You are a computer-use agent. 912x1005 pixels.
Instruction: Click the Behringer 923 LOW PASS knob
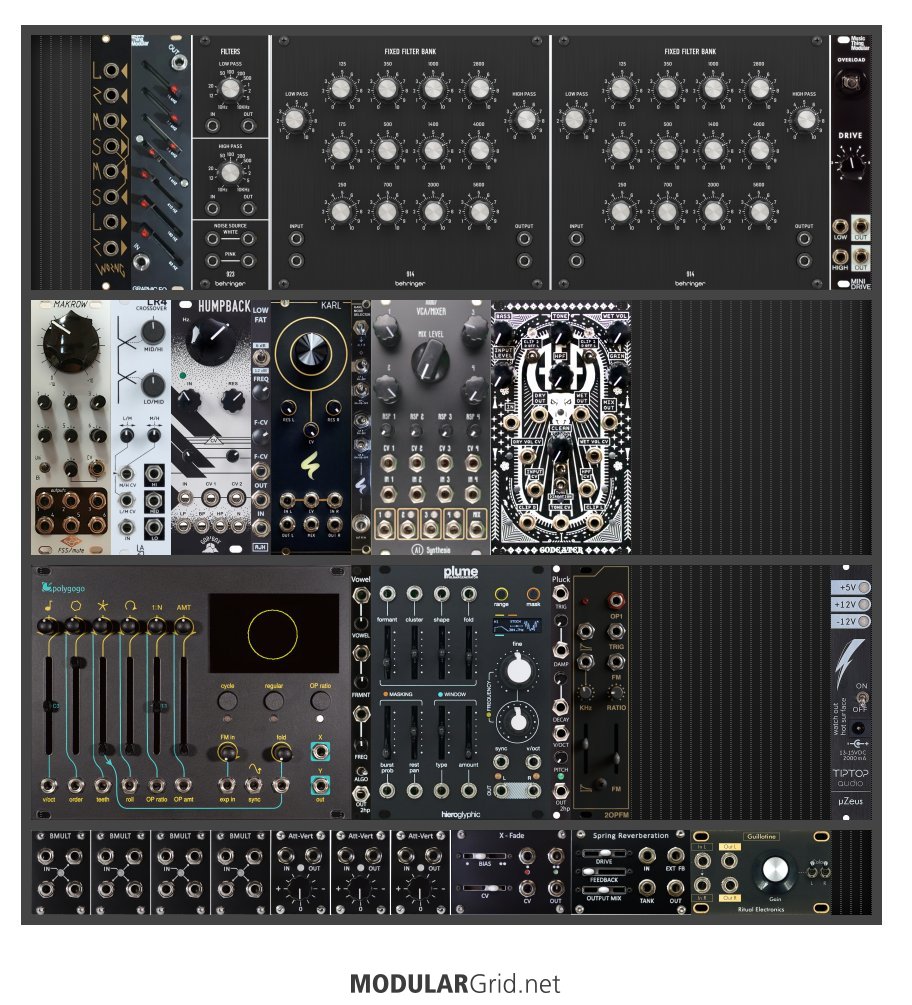point(229,87)
